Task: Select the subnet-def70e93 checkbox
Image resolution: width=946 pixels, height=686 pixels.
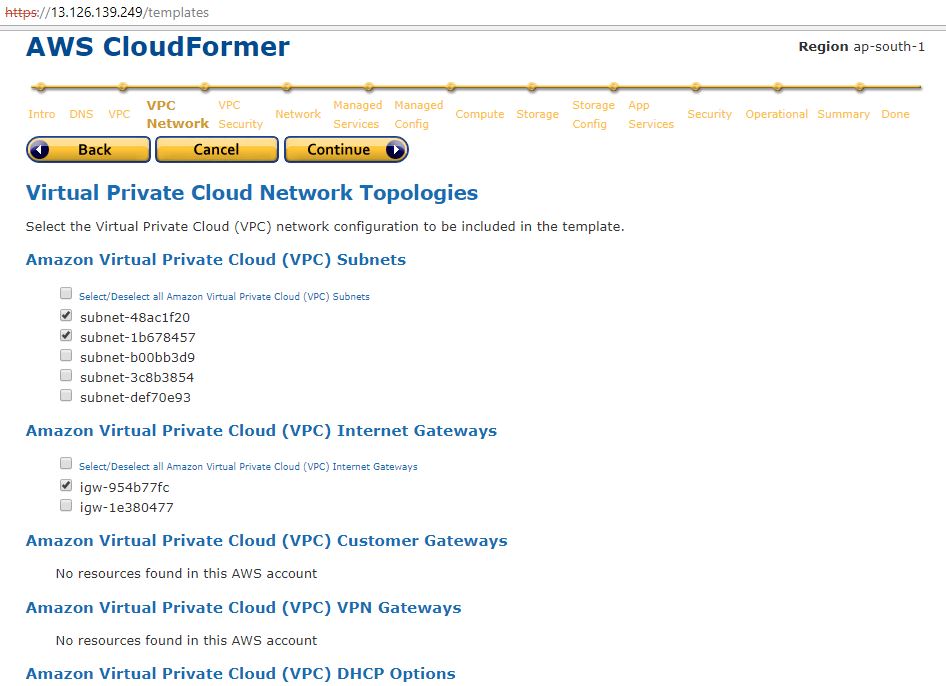Action: (66, 396)
